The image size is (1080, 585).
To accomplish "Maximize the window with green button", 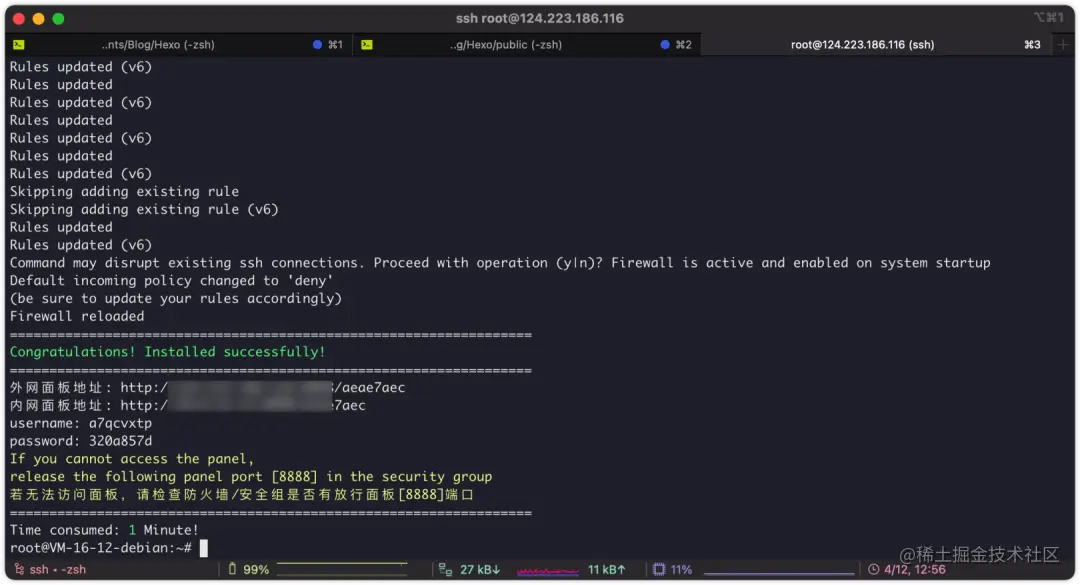I will [59, 19].
